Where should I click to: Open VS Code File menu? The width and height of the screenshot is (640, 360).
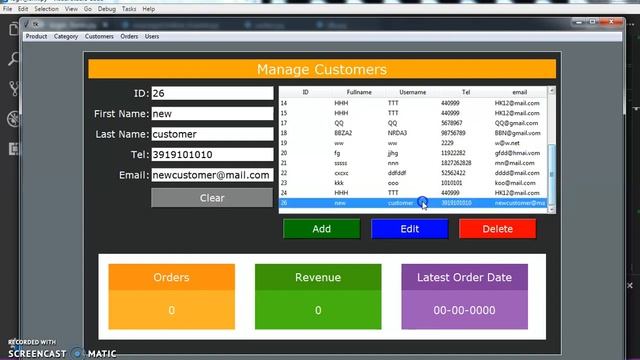tap(7, 9)
